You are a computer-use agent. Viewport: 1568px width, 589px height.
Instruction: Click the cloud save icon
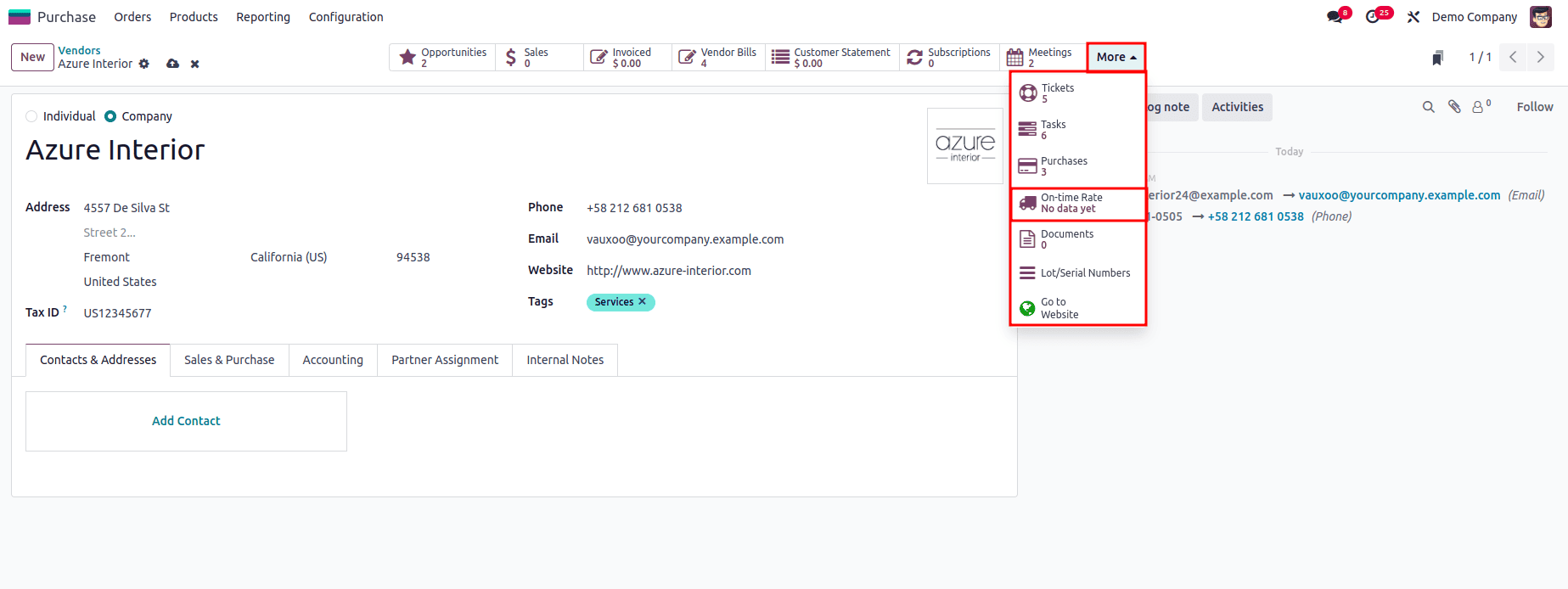[x=172, y=64]
